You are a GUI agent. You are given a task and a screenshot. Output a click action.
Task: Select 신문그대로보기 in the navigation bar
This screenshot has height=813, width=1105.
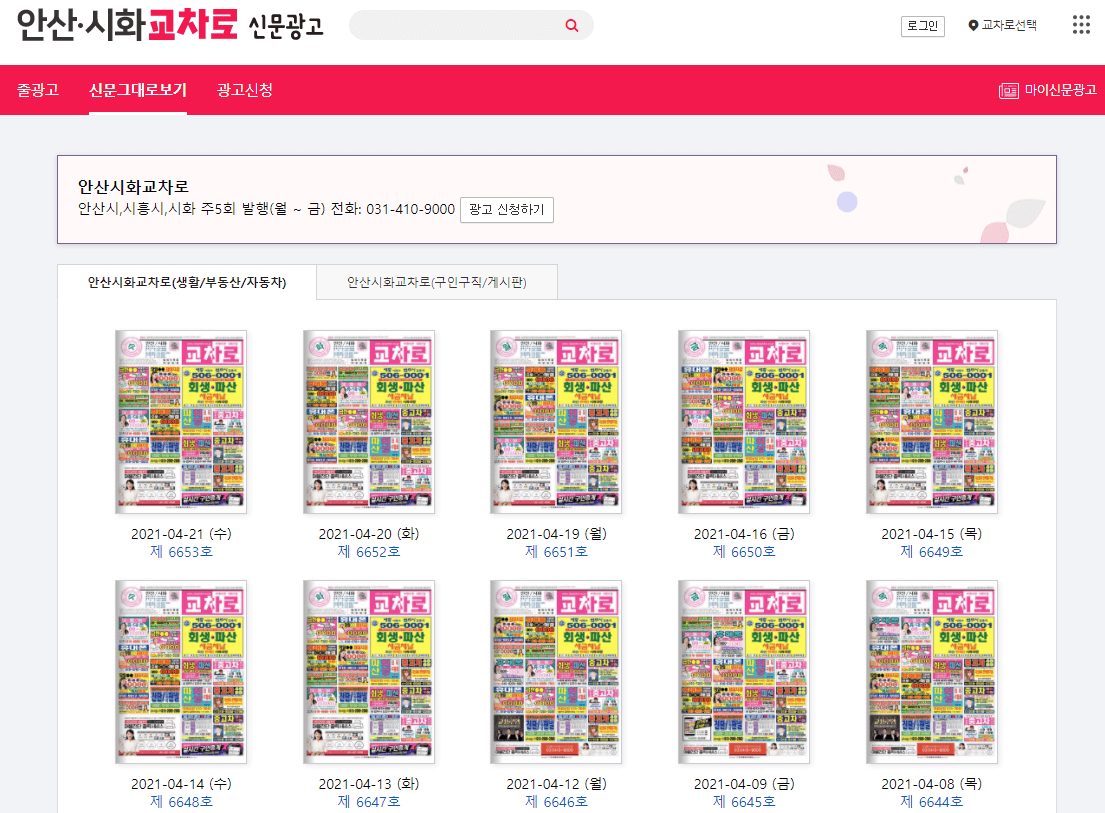138,89
